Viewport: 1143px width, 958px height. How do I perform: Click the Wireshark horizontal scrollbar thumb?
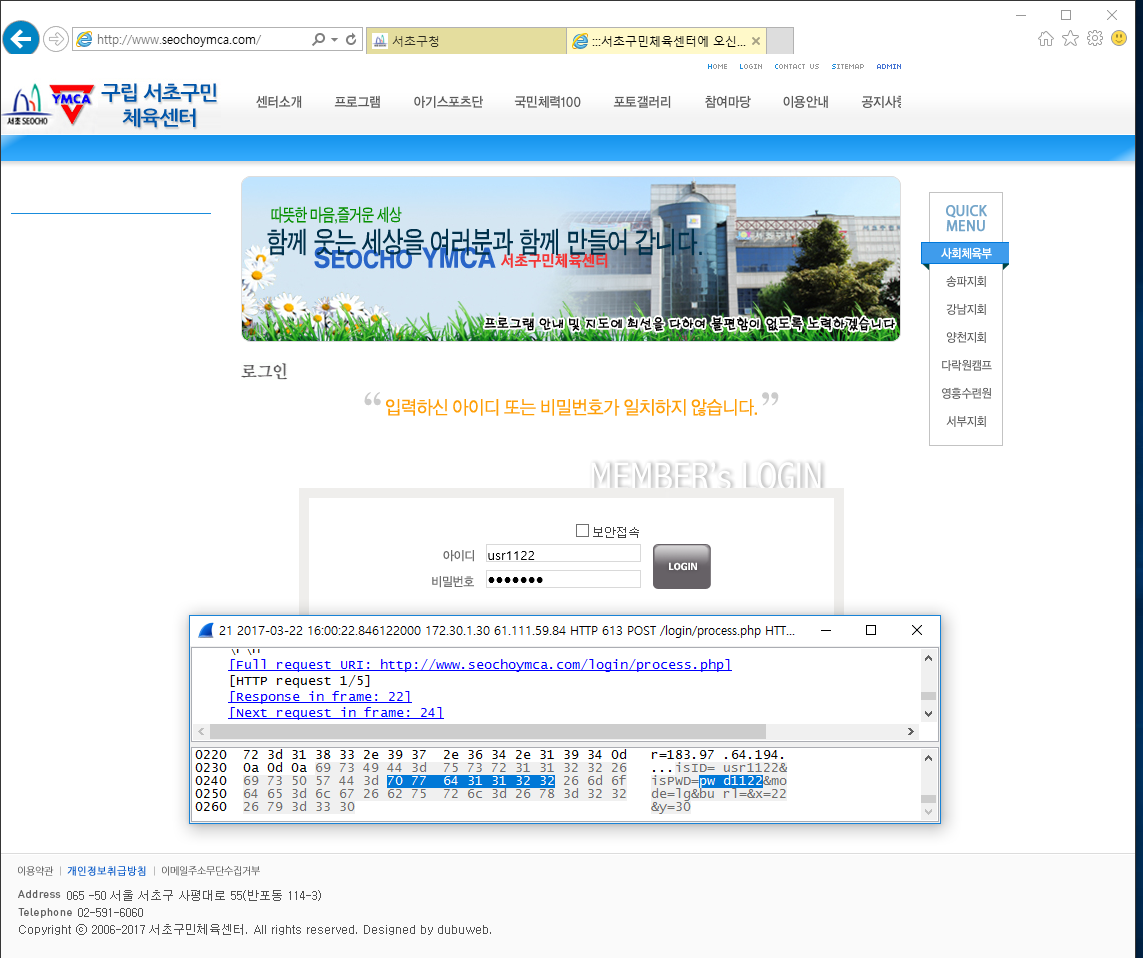coord(488,731)
